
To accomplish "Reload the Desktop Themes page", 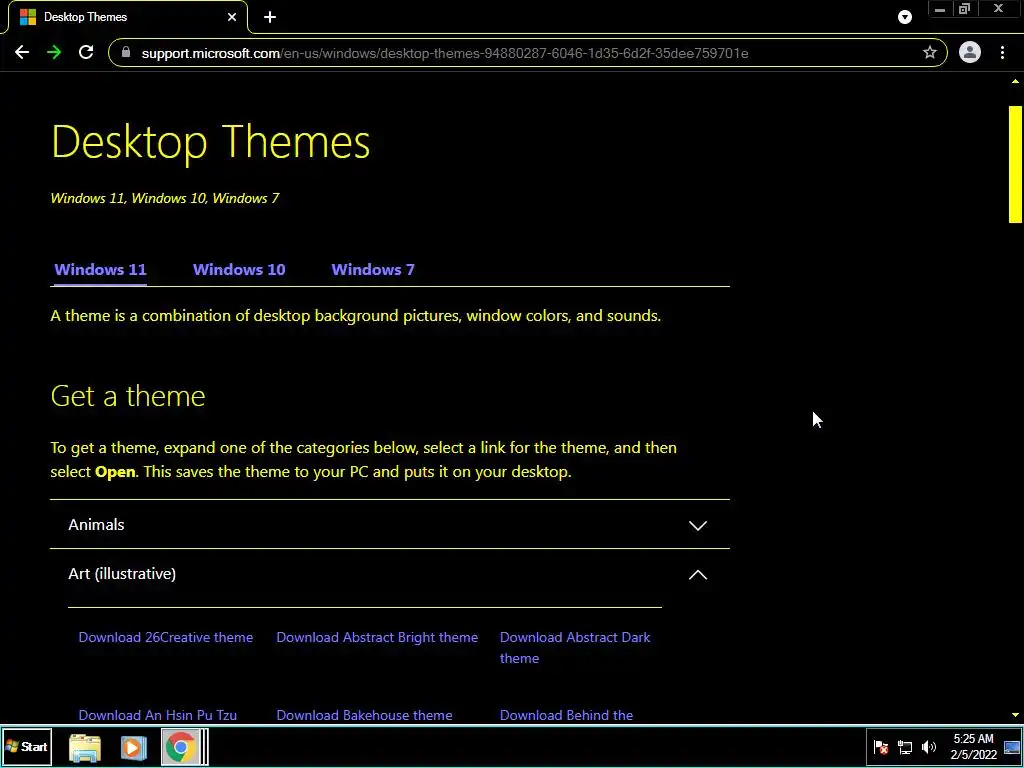I will pos(86,53).
